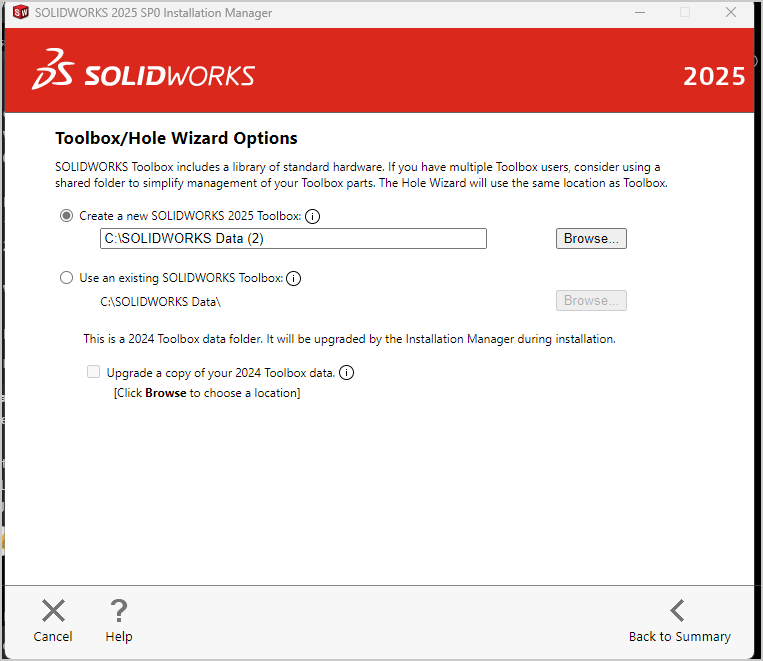Click the Cancel X icon
763x661 pixels.
pos(53,611)
